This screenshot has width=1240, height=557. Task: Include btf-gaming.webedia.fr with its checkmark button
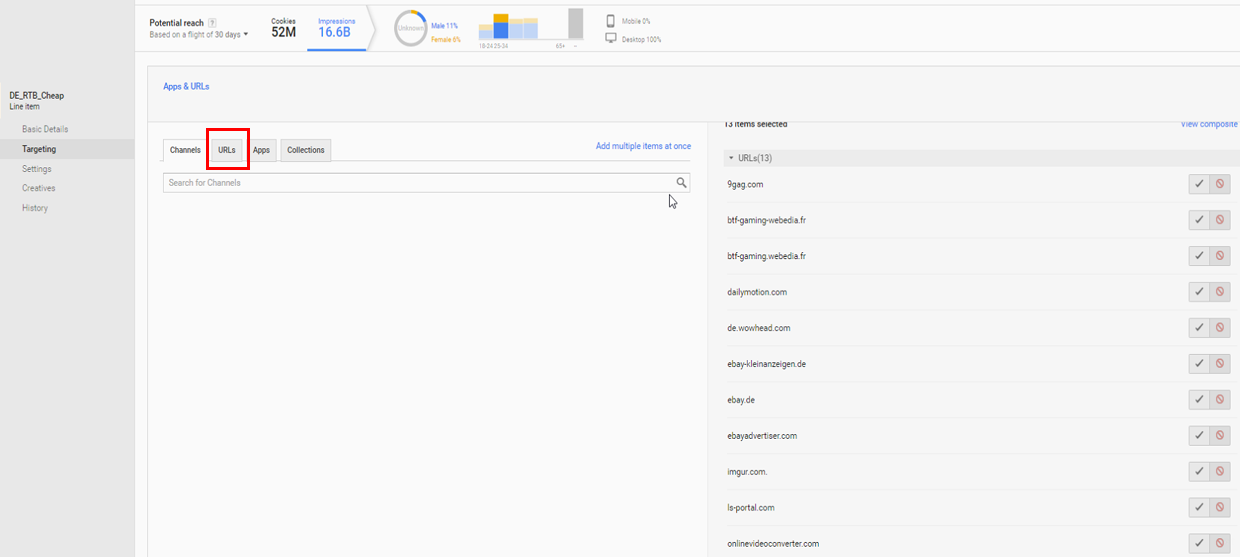[x=1199, y=256]
